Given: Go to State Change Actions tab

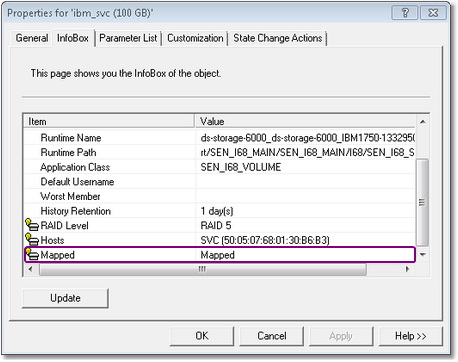Looking at the screenshot, I should click(278, 38).
